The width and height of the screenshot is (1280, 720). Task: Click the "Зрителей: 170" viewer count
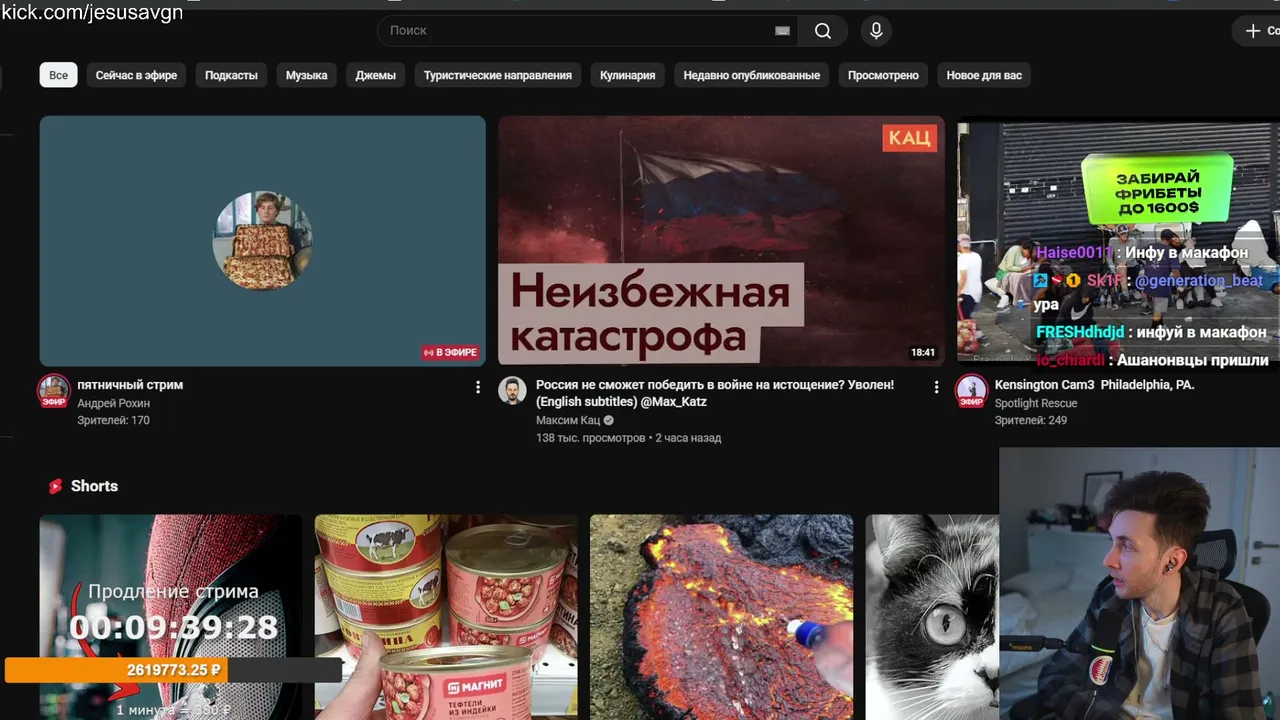(113, 421)
